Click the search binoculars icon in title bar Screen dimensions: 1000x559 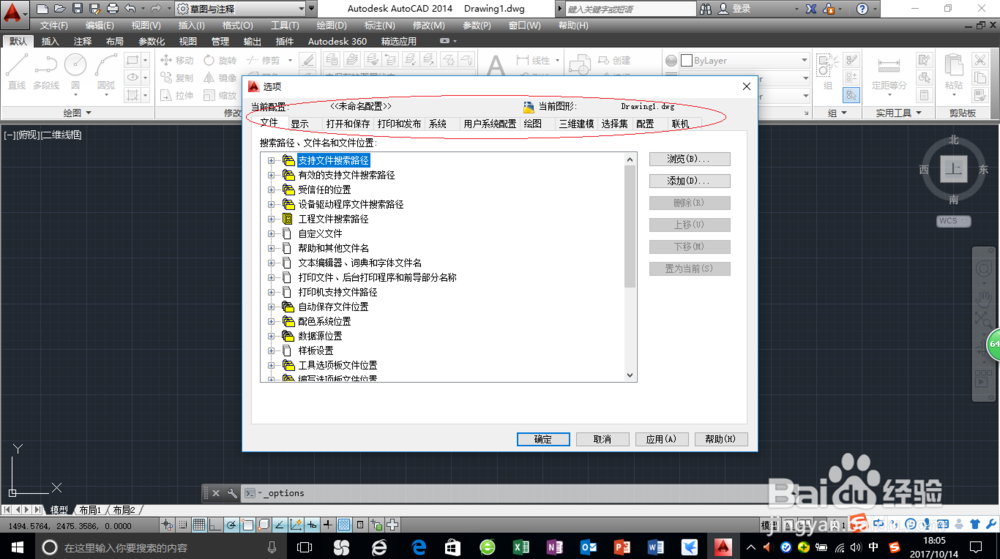click(x=705, y=9)
